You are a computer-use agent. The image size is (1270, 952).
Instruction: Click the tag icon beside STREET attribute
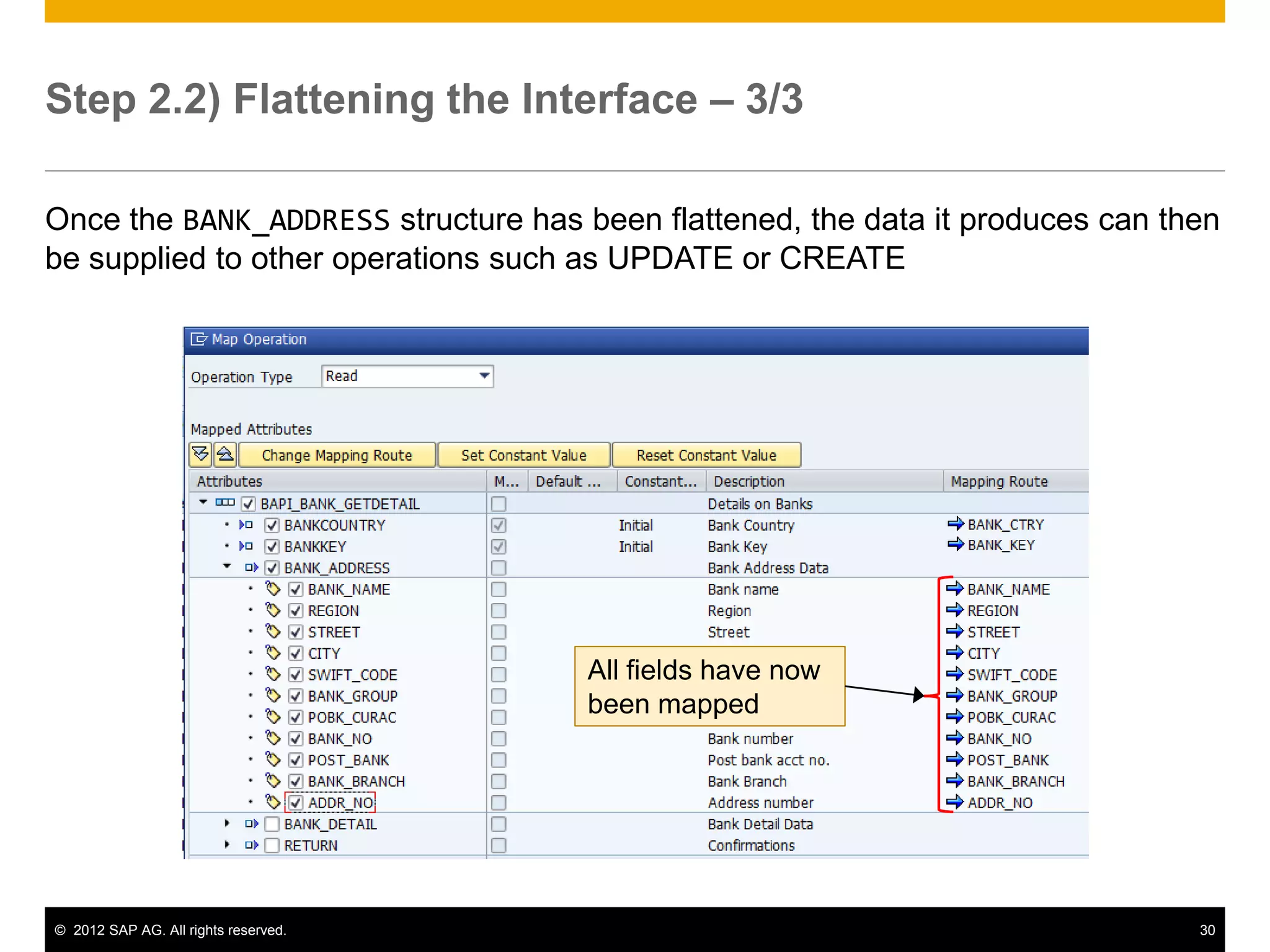(273, 631)
